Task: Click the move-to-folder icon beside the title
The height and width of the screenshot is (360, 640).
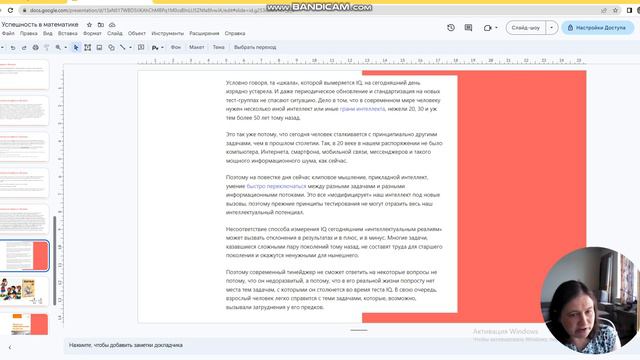Action: 100,25
